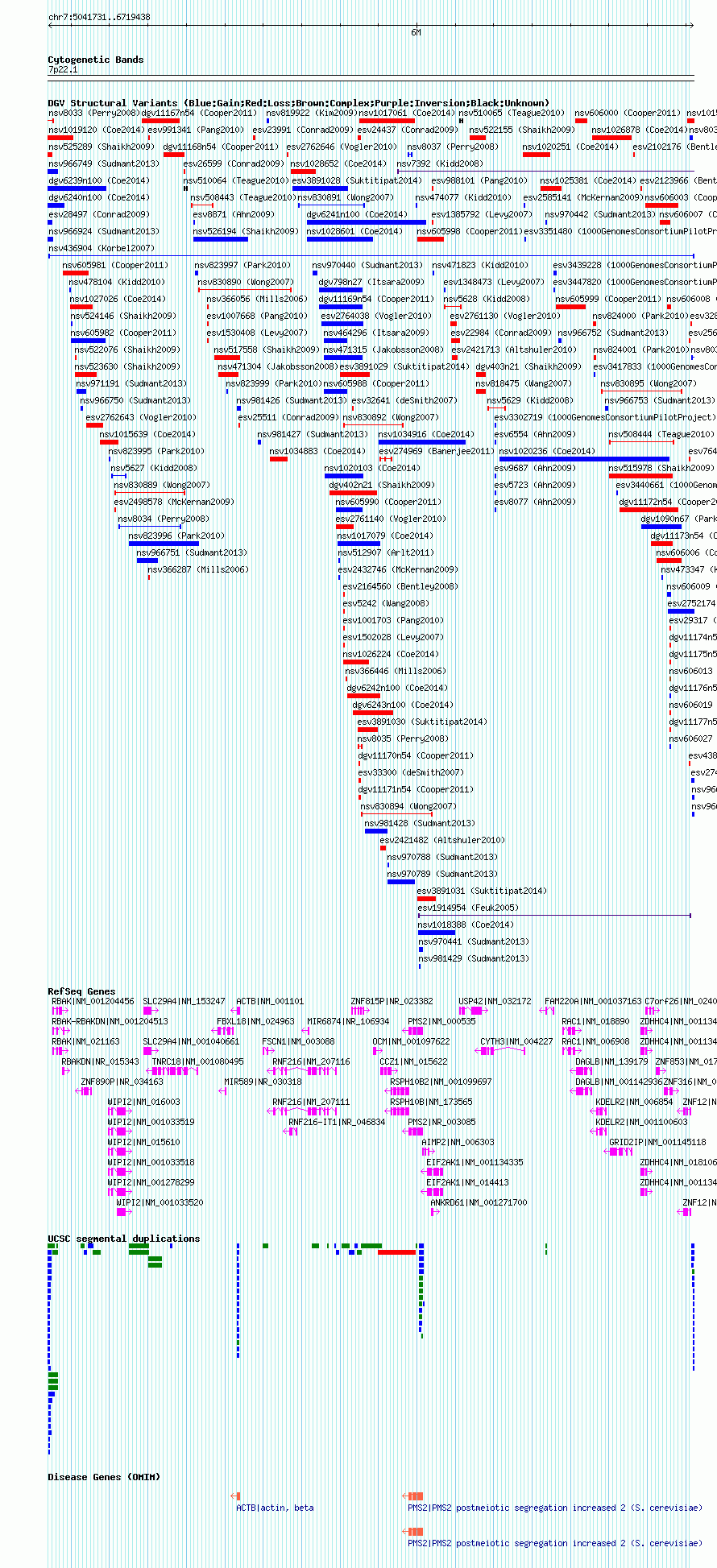Select variant esv2164560 (Bentley2008)
Screen dimensions: 717x1568
pyautogui.click(x=400, y=586)
